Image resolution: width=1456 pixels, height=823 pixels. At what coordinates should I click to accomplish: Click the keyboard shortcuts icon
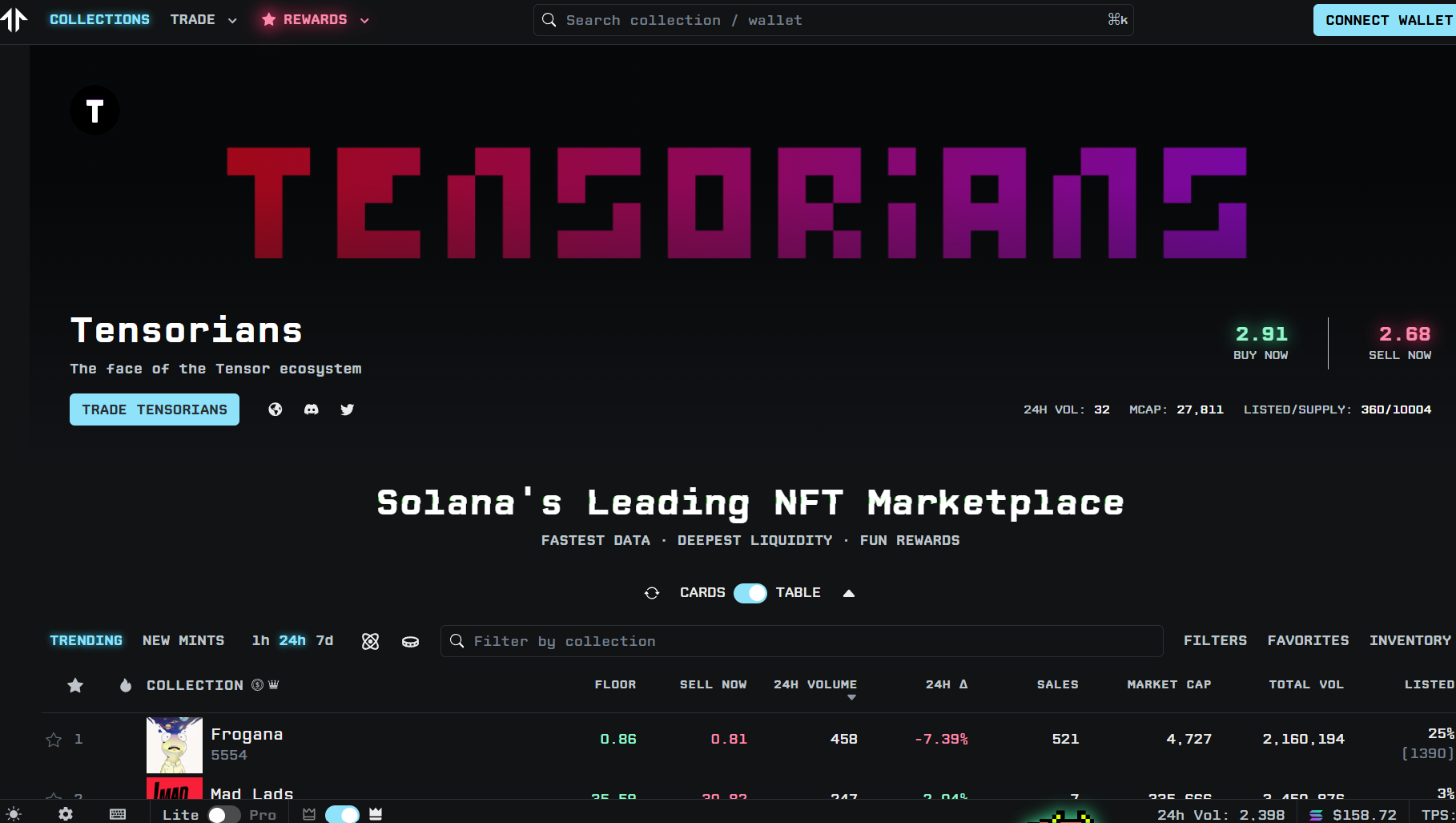point(118,814)
